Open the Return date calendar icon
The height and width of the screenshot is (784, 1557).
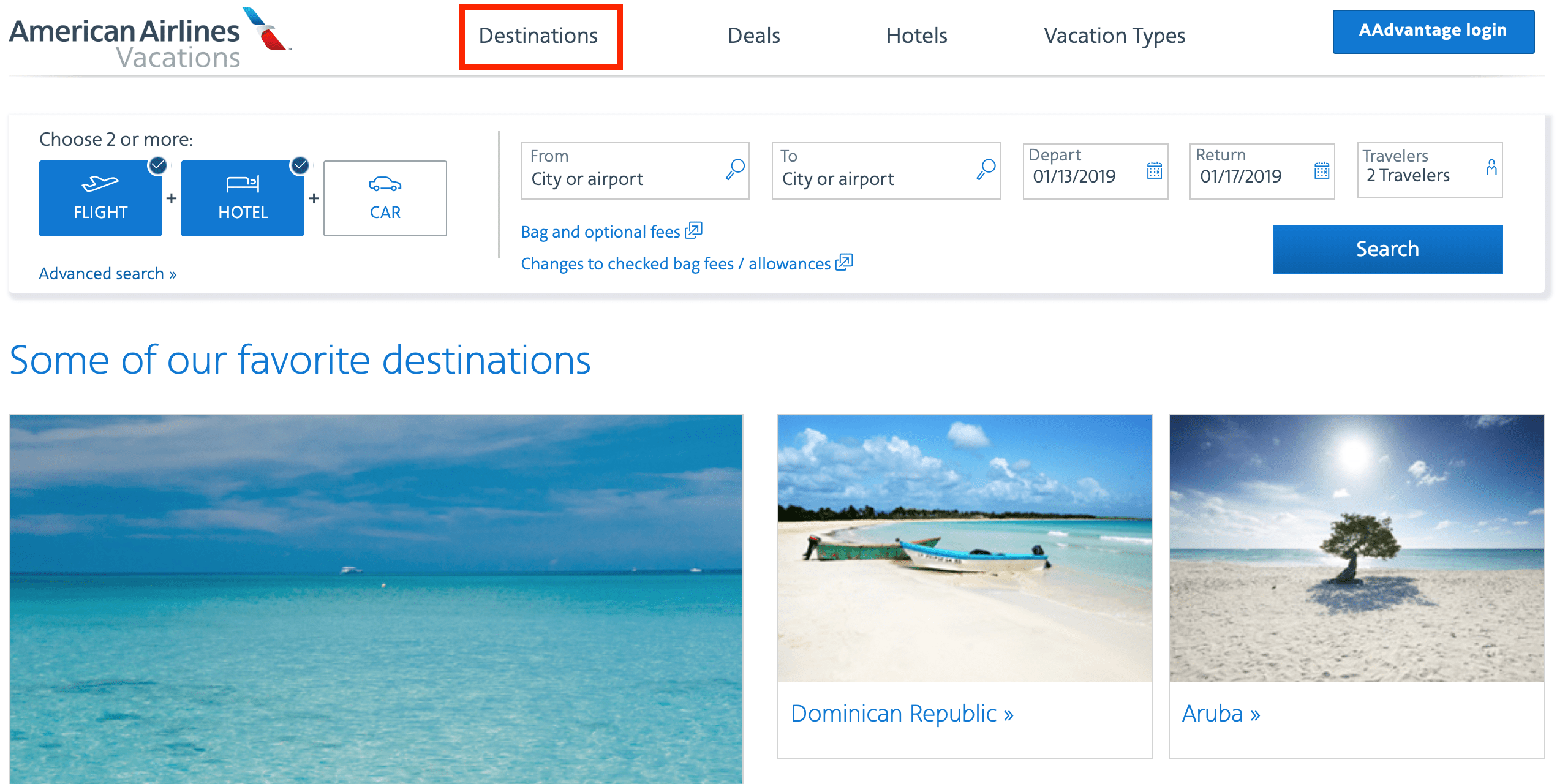point(1321,171)
